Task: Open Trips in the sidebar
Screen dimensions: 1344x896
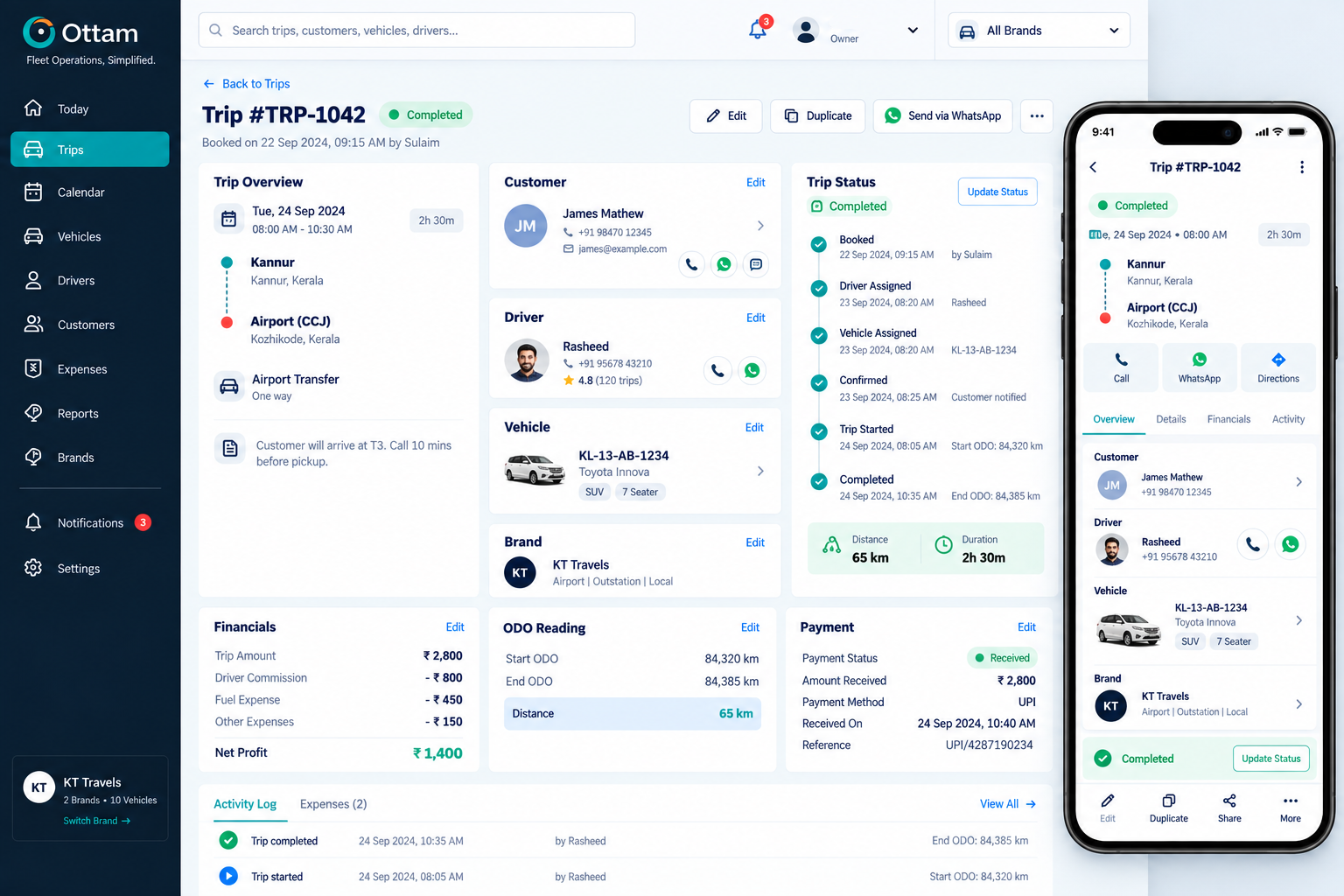Action: tap(89, 150)
